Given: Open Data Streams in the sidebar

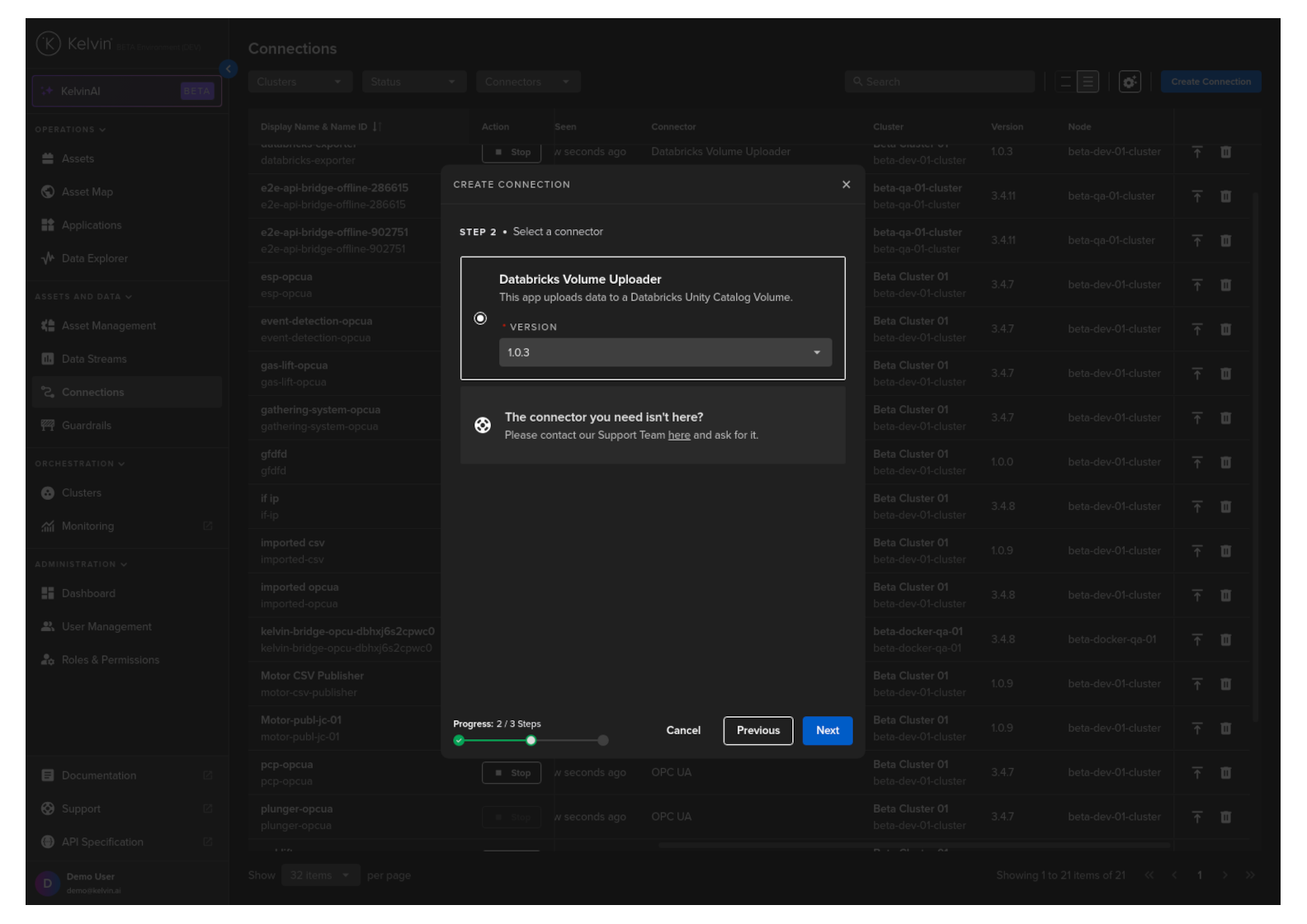Looking at the screenshot, I should click(x=94, y=360).
